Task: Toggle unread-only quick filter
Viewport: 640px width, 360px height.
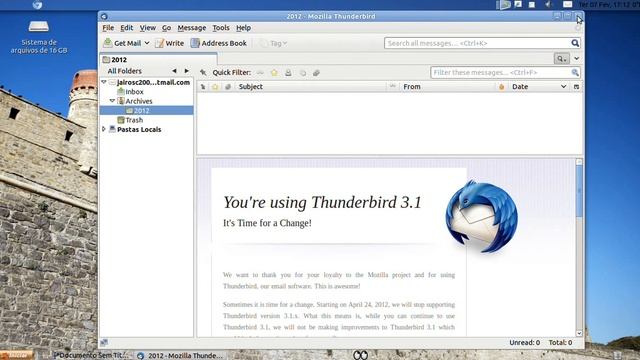Action: [260, 73]
